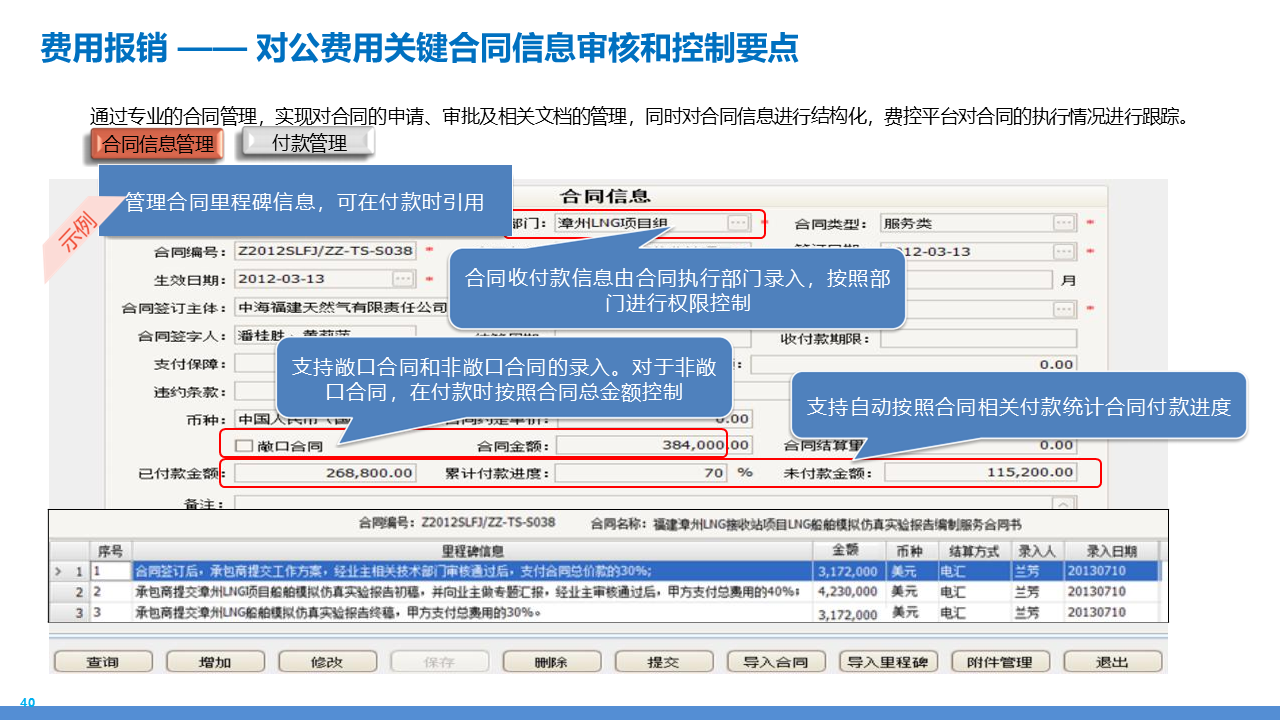Click 20130710 date cell in row 3
This screenshot has height=720, width=1280.
(x=1110, y=613)
